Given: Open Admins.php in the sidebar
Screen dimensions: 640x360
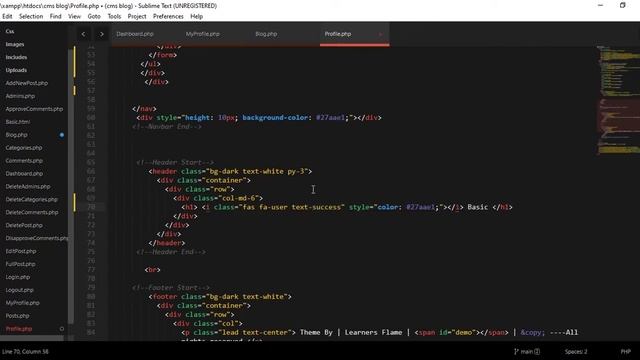Looking at the screenshot, I should coord(20,96).
